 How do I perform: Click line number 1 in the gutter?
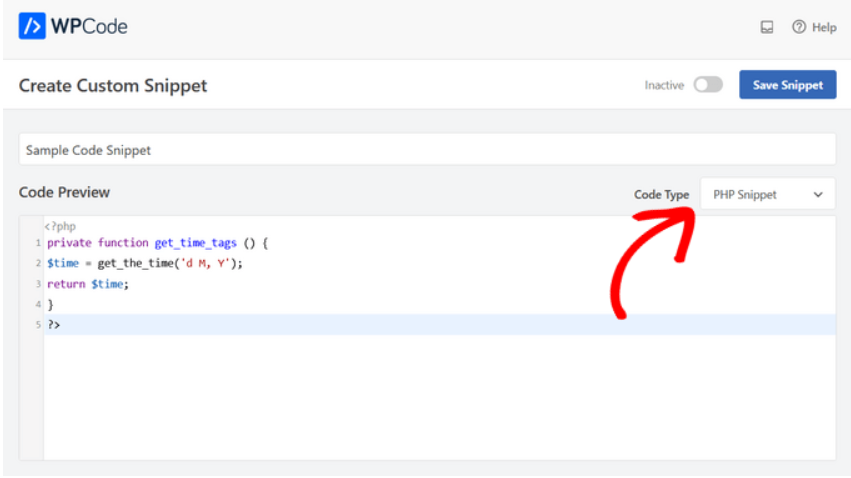coord(38,243)
